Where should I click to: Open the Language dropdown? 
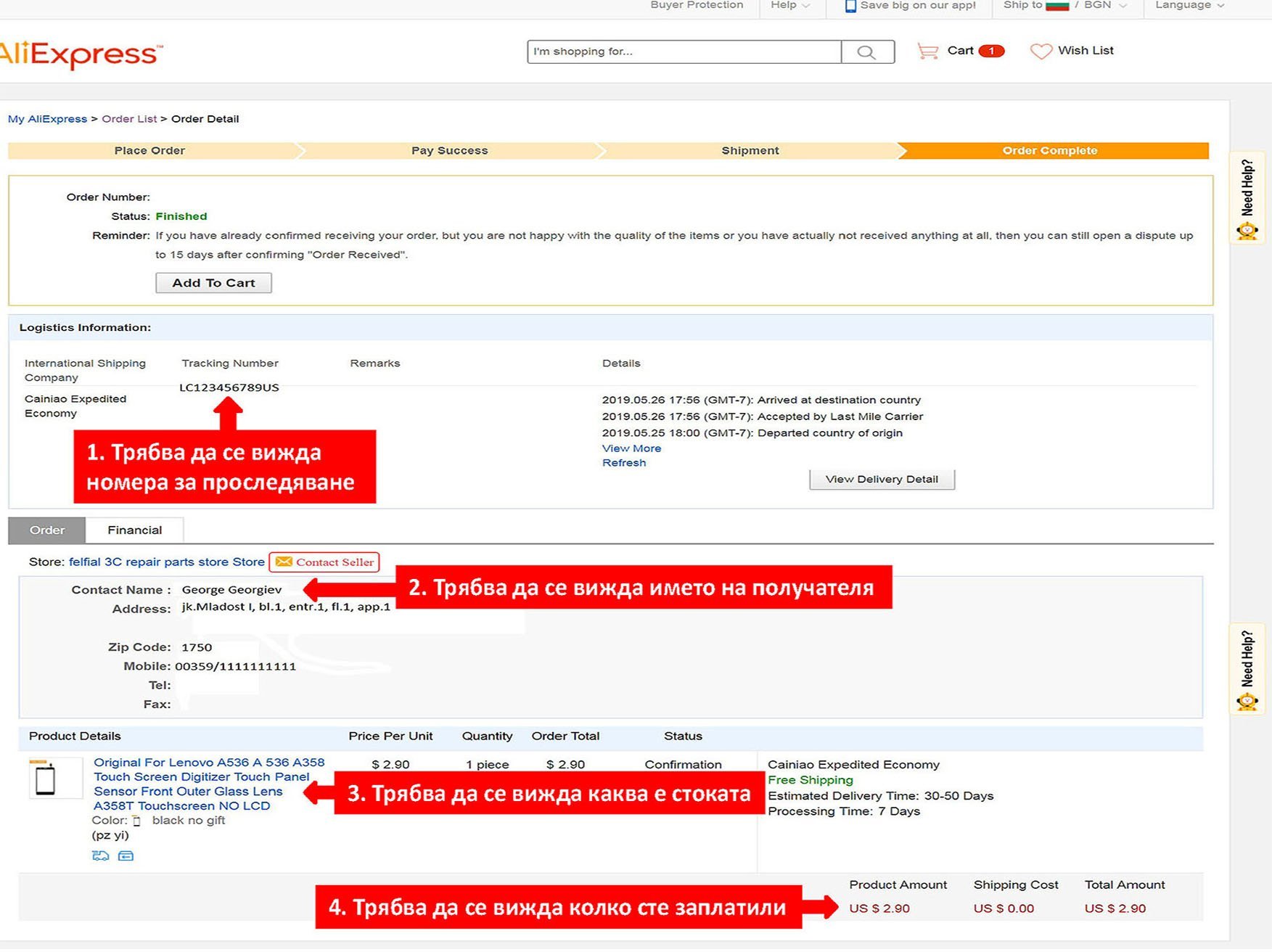[1189, 6]
